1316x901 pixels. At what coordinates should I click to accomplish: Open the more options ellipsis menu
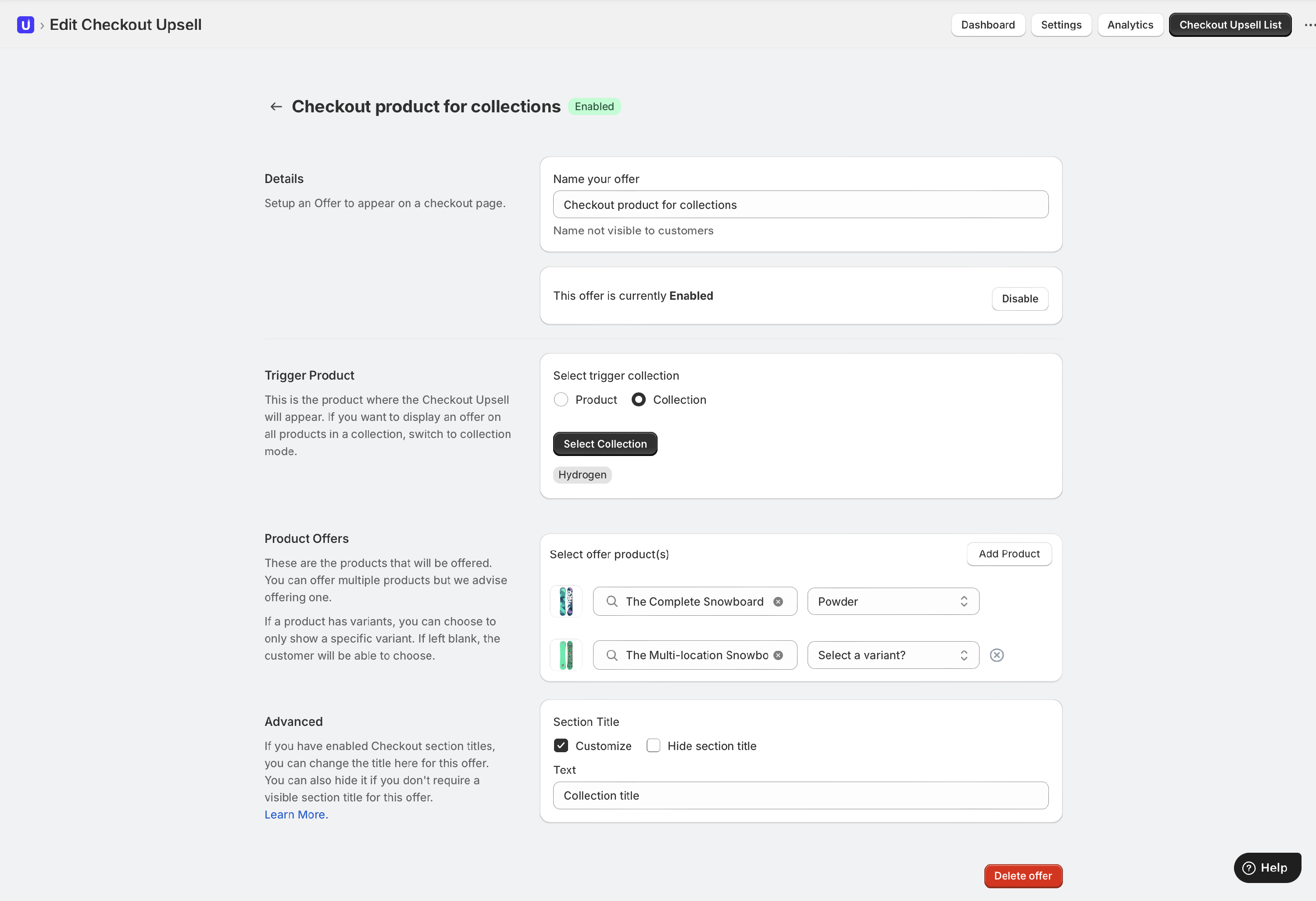pos(1309,25)
